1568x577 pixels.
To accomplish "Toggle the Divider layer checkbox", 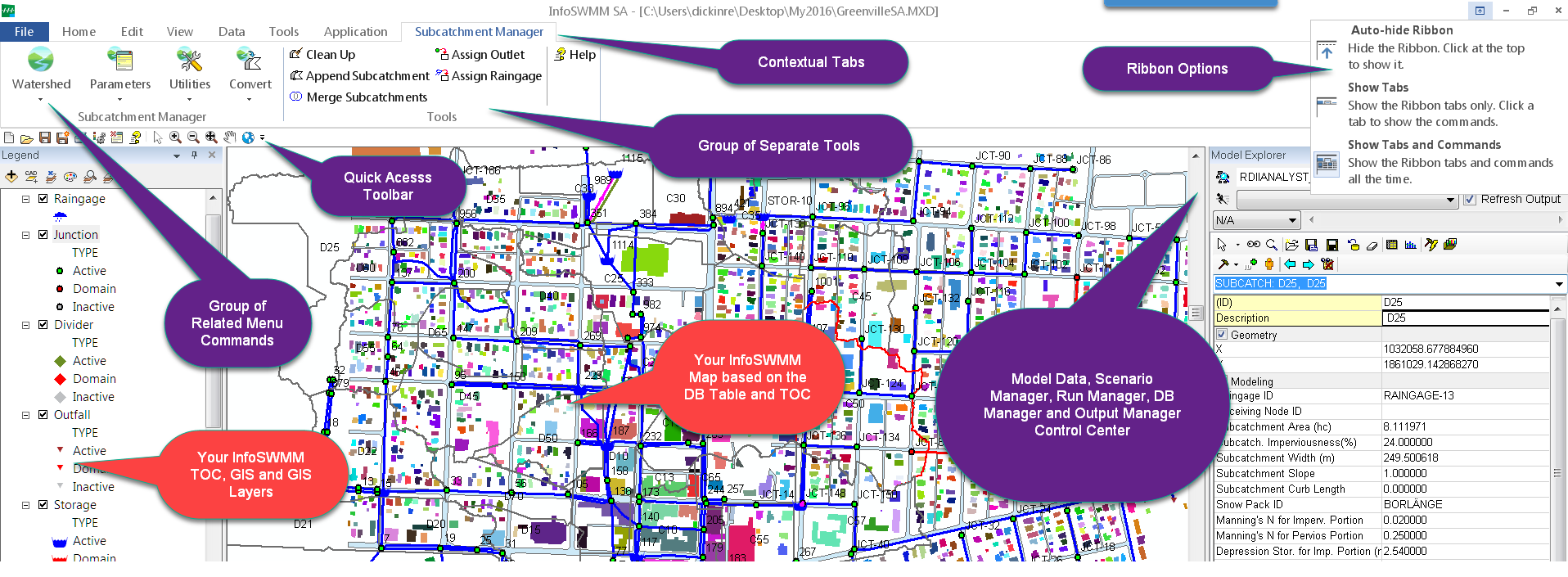I will 43,324.
